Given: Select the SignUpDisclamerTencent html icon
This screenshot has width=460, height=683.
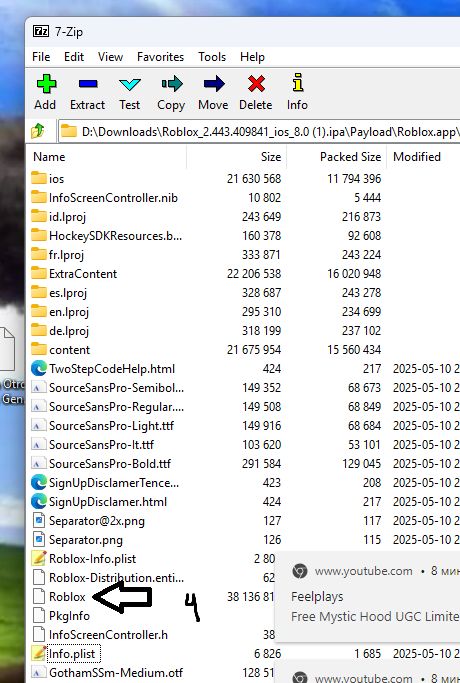Looking at the screenshot, I should (39, 483).
